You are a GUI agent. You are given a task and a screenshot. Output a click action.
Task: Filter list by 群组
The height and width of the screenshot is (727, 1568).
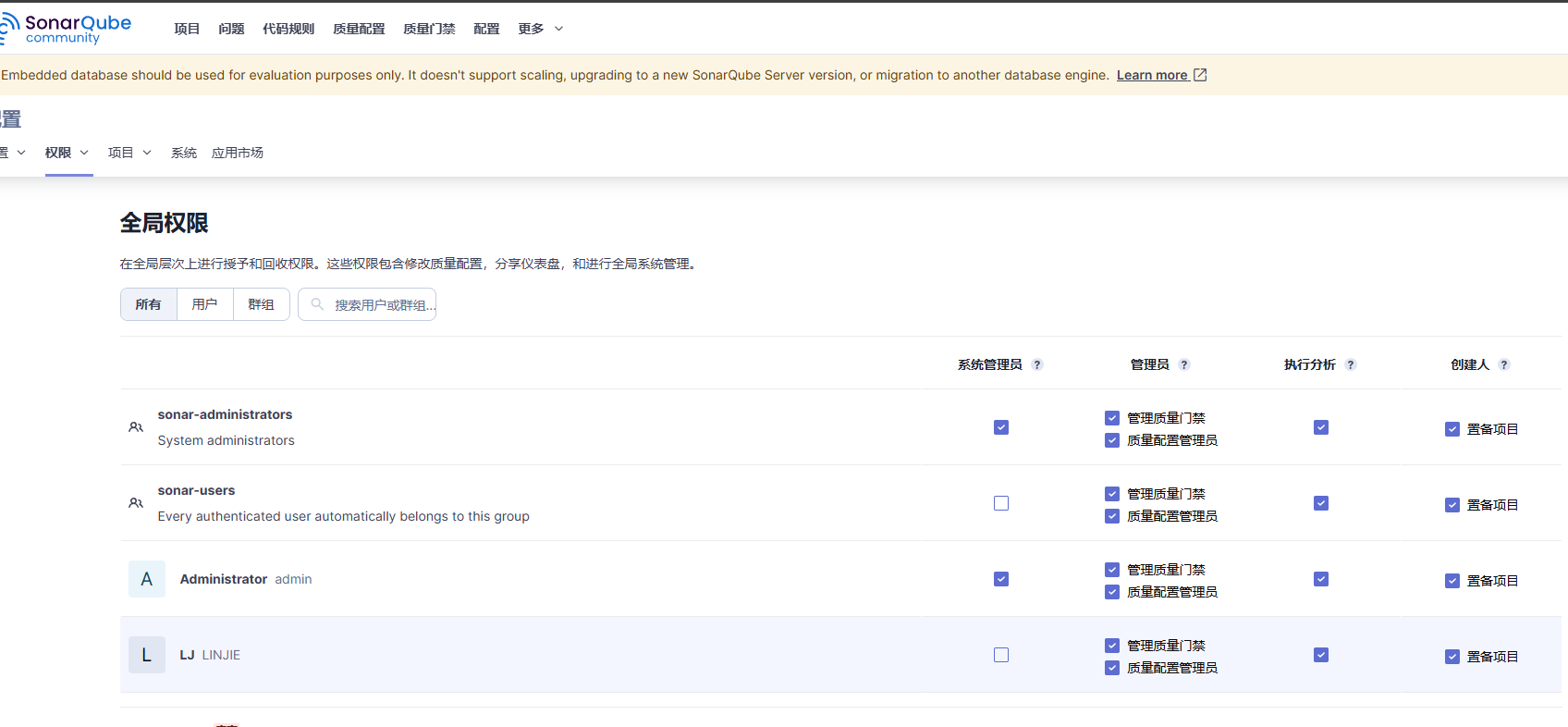tap(261, 304)
